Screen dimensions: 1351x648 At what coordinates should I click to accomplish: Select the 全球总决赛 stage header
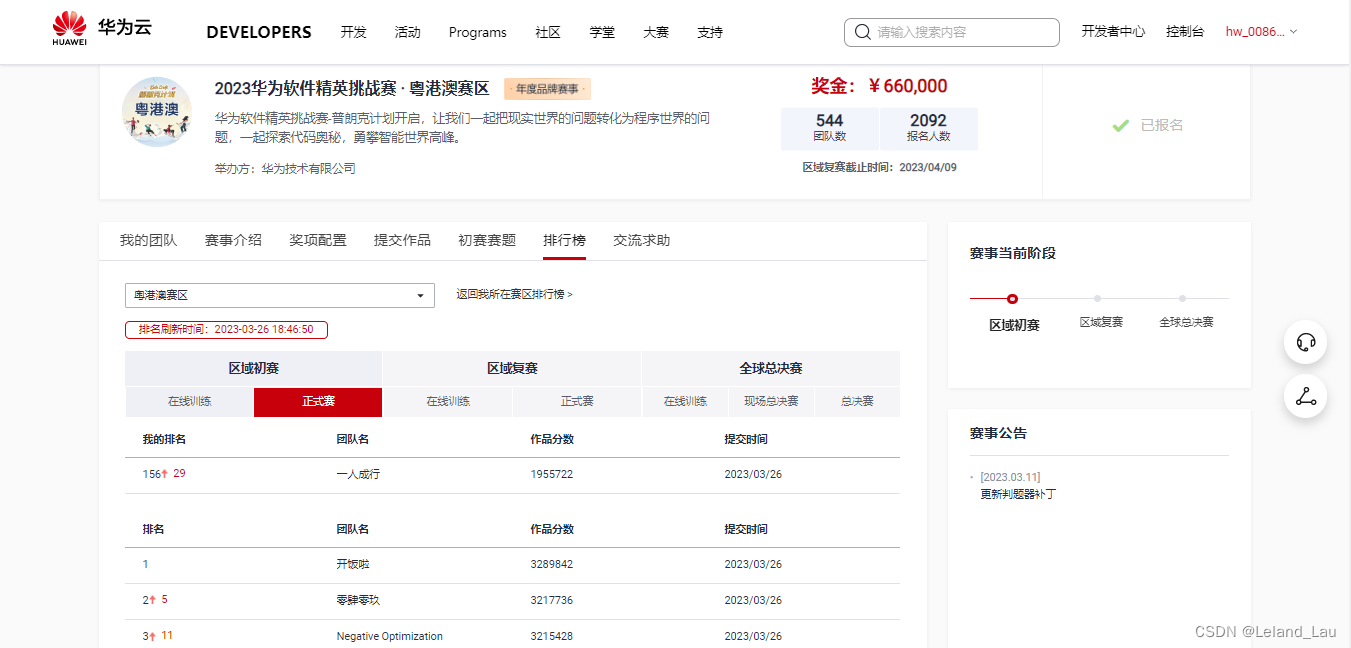pos(771,368)
